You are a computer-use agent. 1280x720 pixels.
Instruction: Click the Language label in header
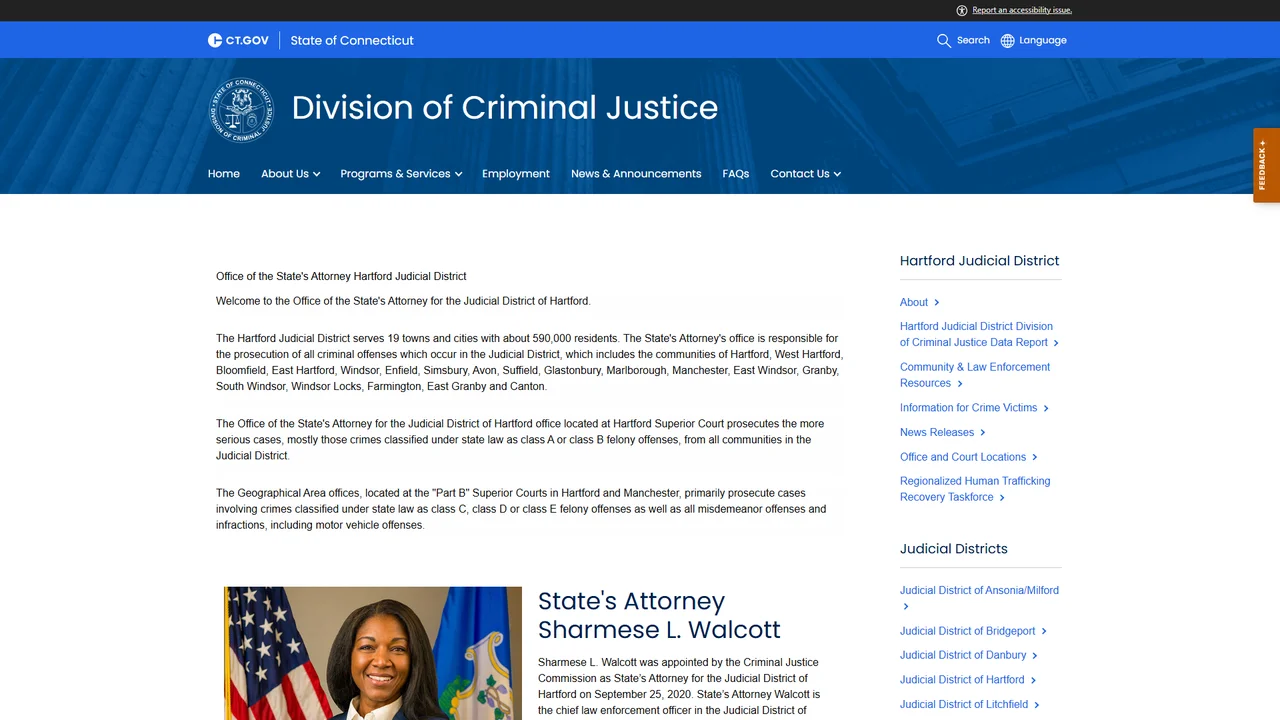1043,40
